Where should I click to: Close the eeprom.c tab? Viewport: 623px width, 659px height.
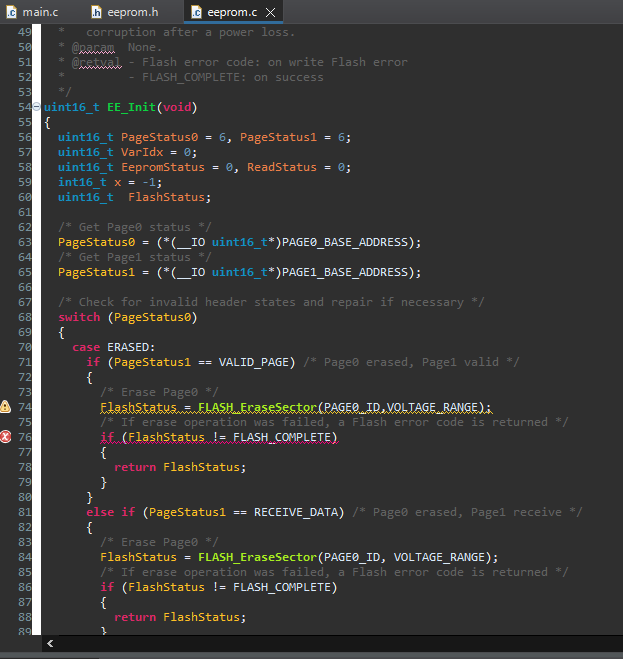(271, 13)
